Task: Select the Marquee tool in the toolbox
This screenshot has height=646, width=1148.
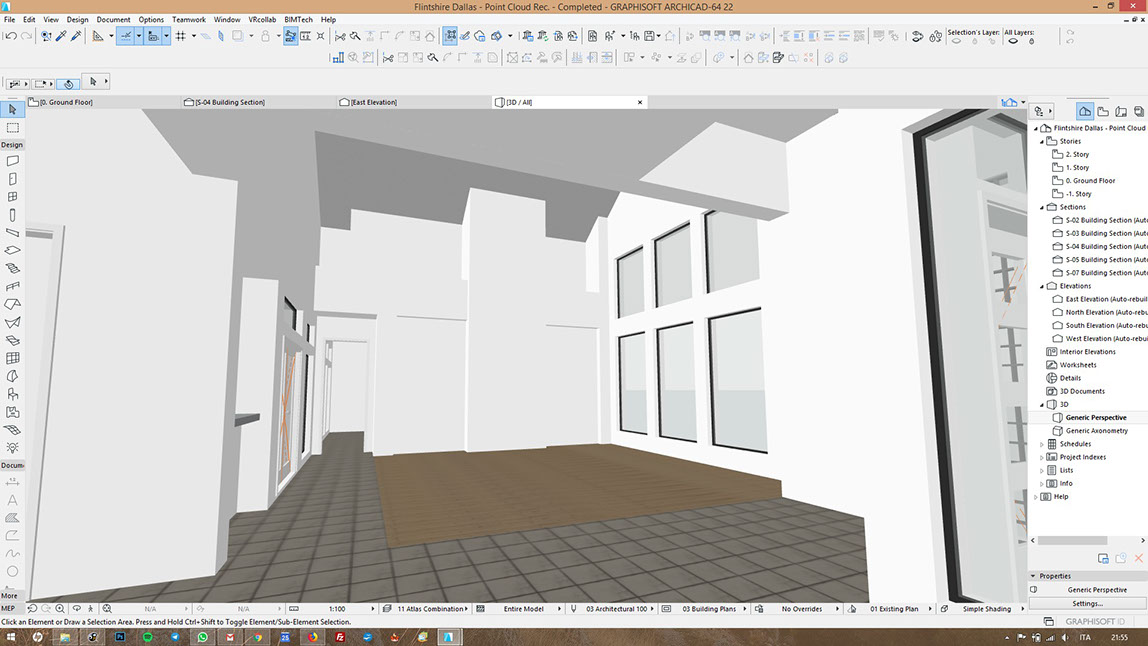Action: tap(13, 128)
